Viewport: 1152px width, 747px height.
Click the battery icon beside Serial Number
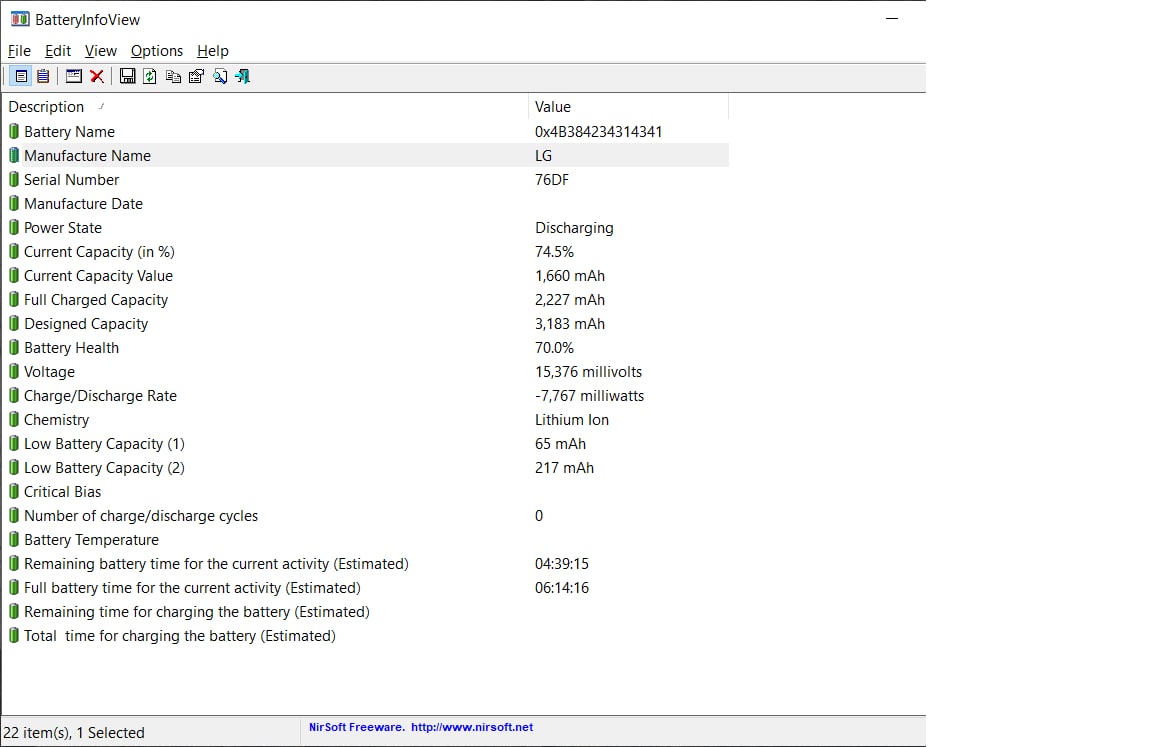pos(14,180)
